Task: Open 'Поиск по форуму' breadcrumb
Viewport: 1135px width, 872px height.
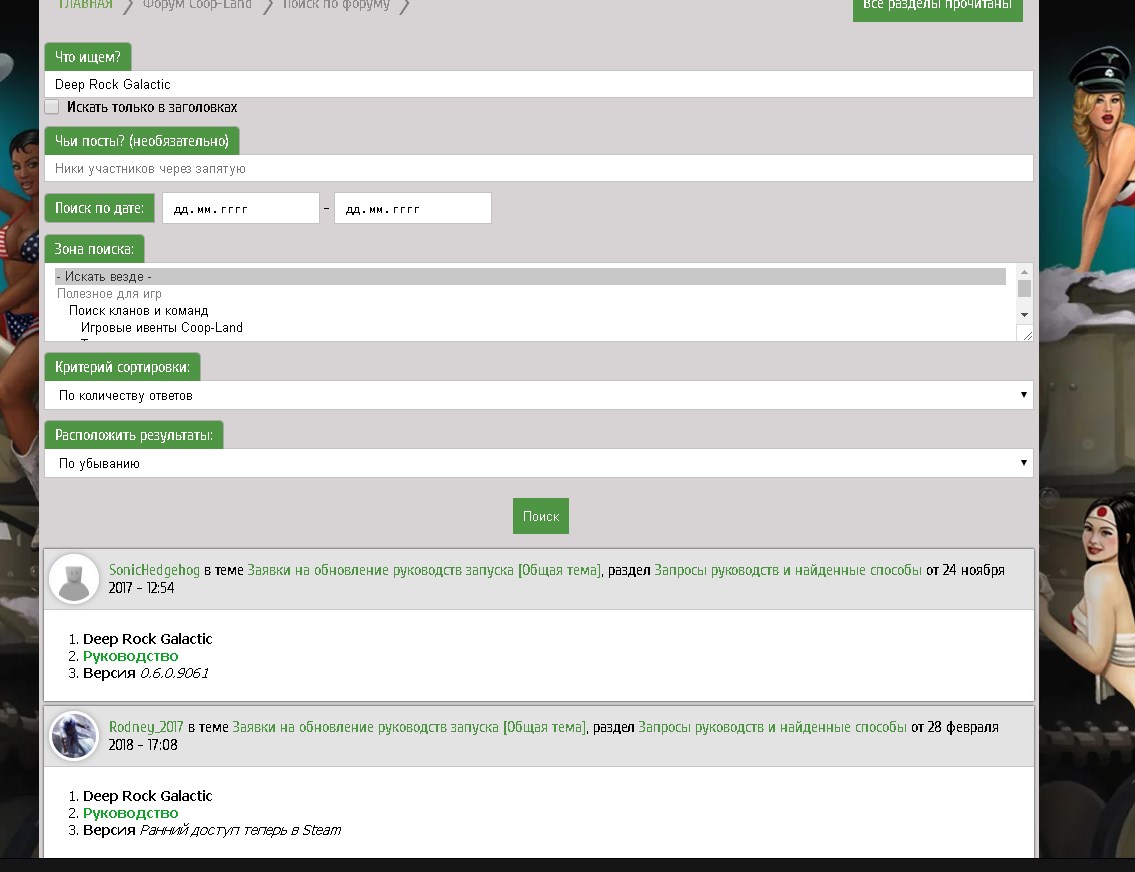Action: click(x=336, y=5)
